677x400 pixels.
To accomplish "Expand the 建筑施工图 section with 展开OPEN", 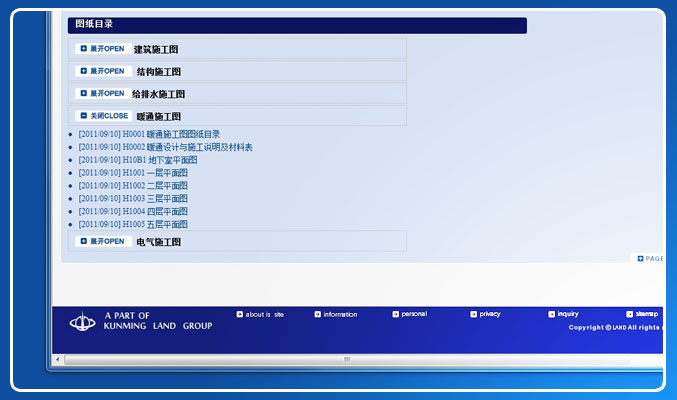I will point(103,49).
